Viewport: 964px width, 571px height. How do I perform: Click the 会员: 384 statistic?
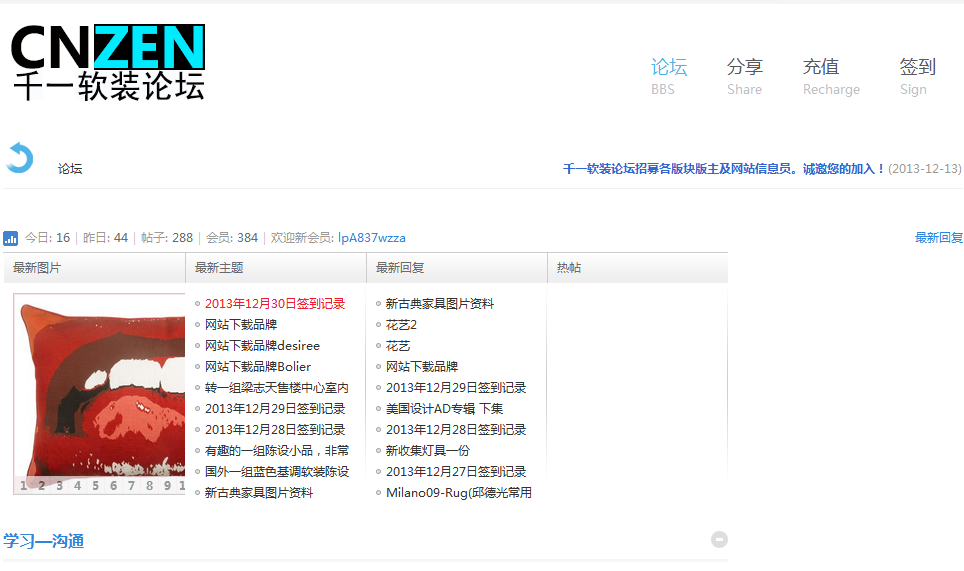pyautogui.click(x=232, y=238)
